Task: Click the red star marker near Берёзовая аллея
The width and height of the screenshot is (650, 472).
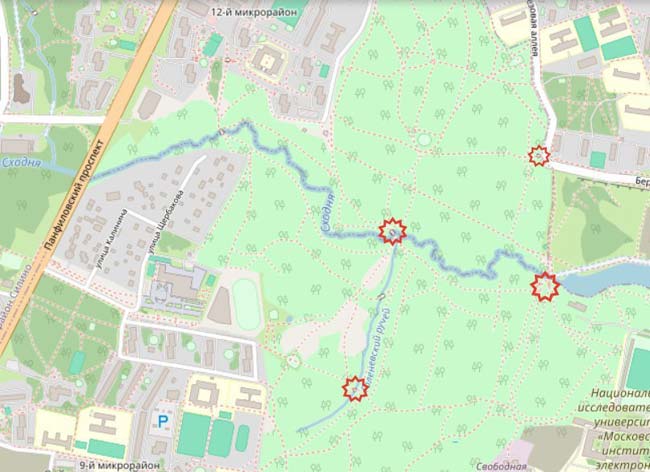Action: click(x=539, y=156)
